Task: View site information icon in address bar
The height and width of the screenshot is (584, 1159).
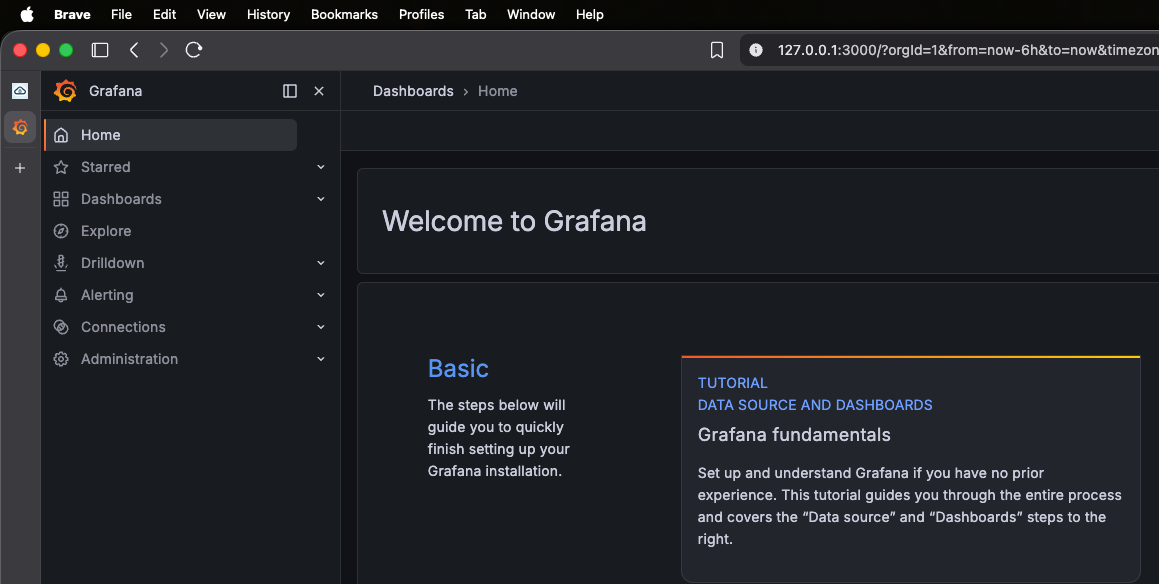Action: pyautogui.click(x=755, y=50)
